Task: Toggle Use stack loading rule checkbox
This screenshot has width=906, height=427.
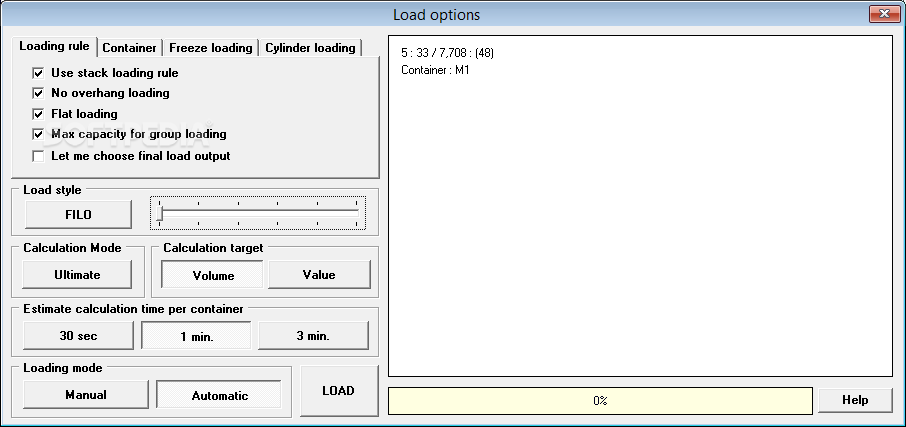Action: point(39,73)
